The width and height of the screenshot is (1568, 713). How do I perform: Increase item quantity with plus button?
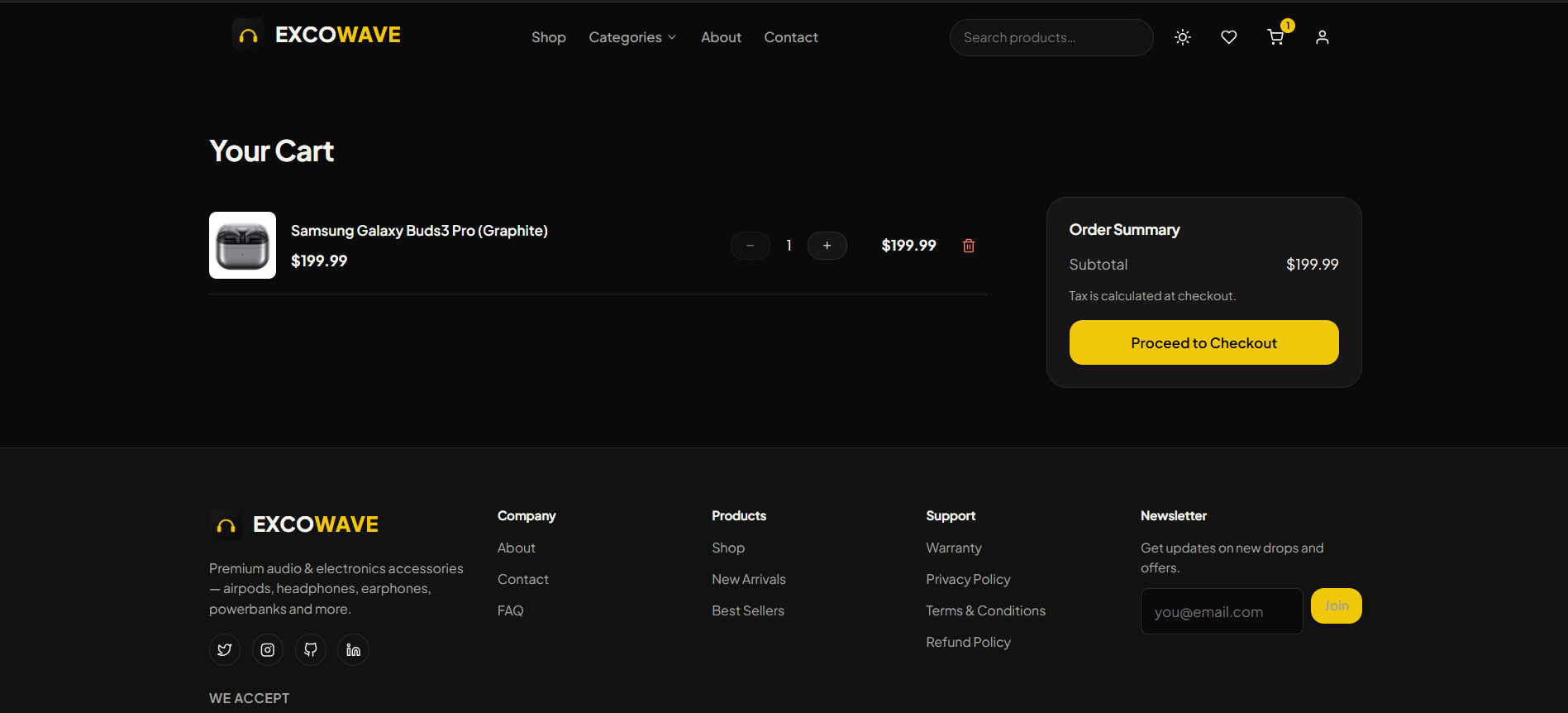point(827,246)
